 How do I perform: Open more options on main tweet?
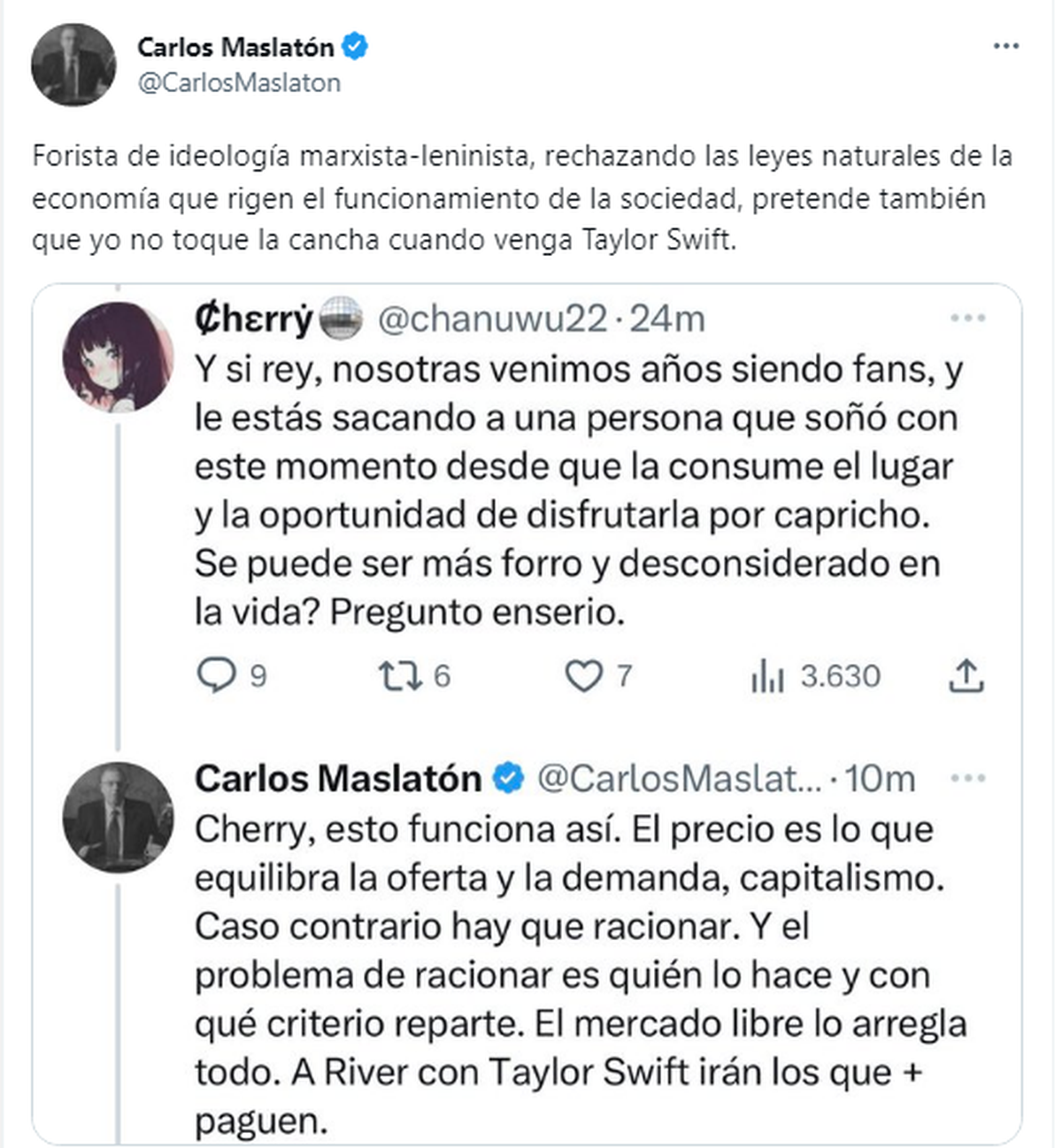point(1006,47)
